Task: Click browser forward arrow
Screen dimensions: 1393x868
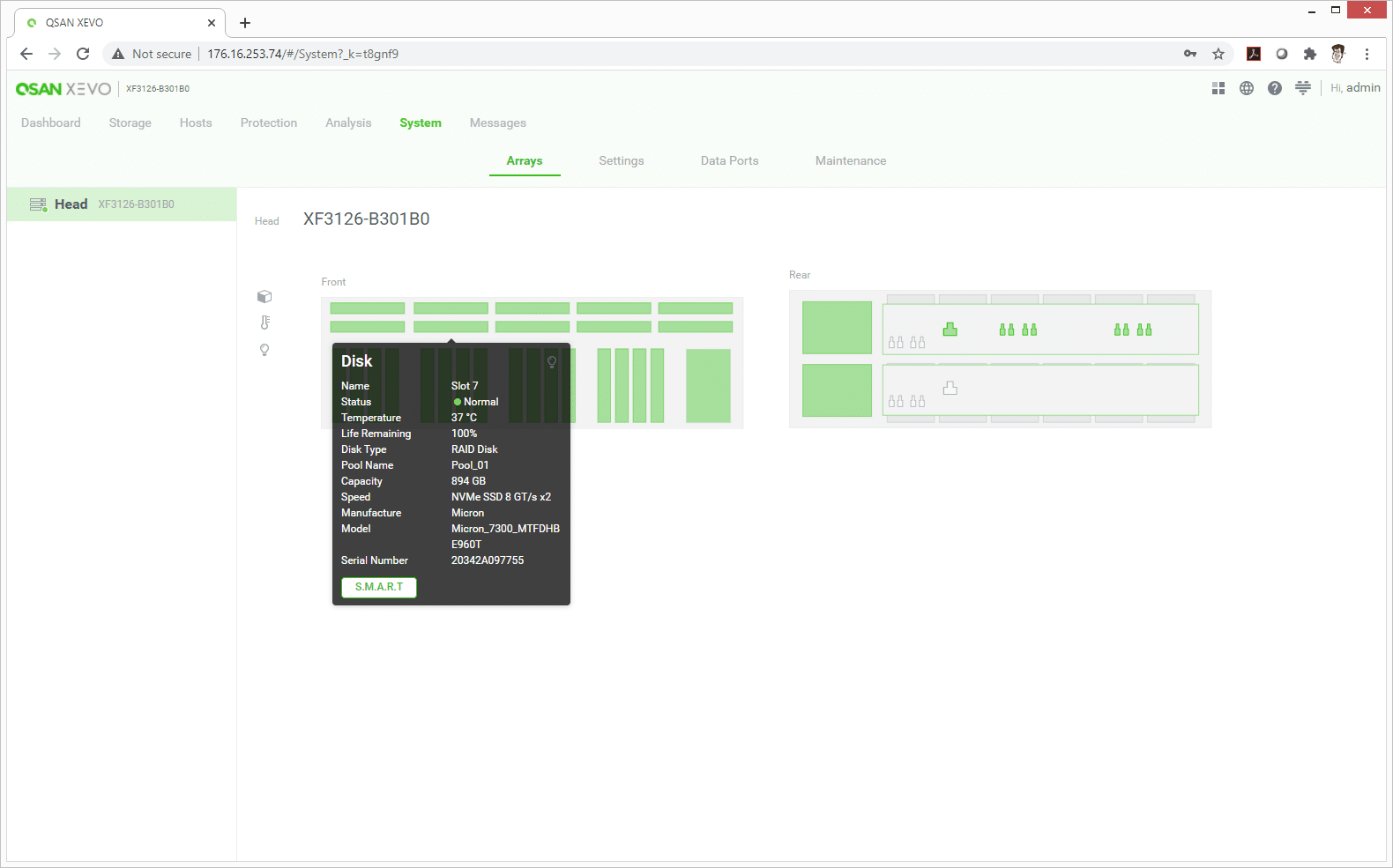Action: 55,54
